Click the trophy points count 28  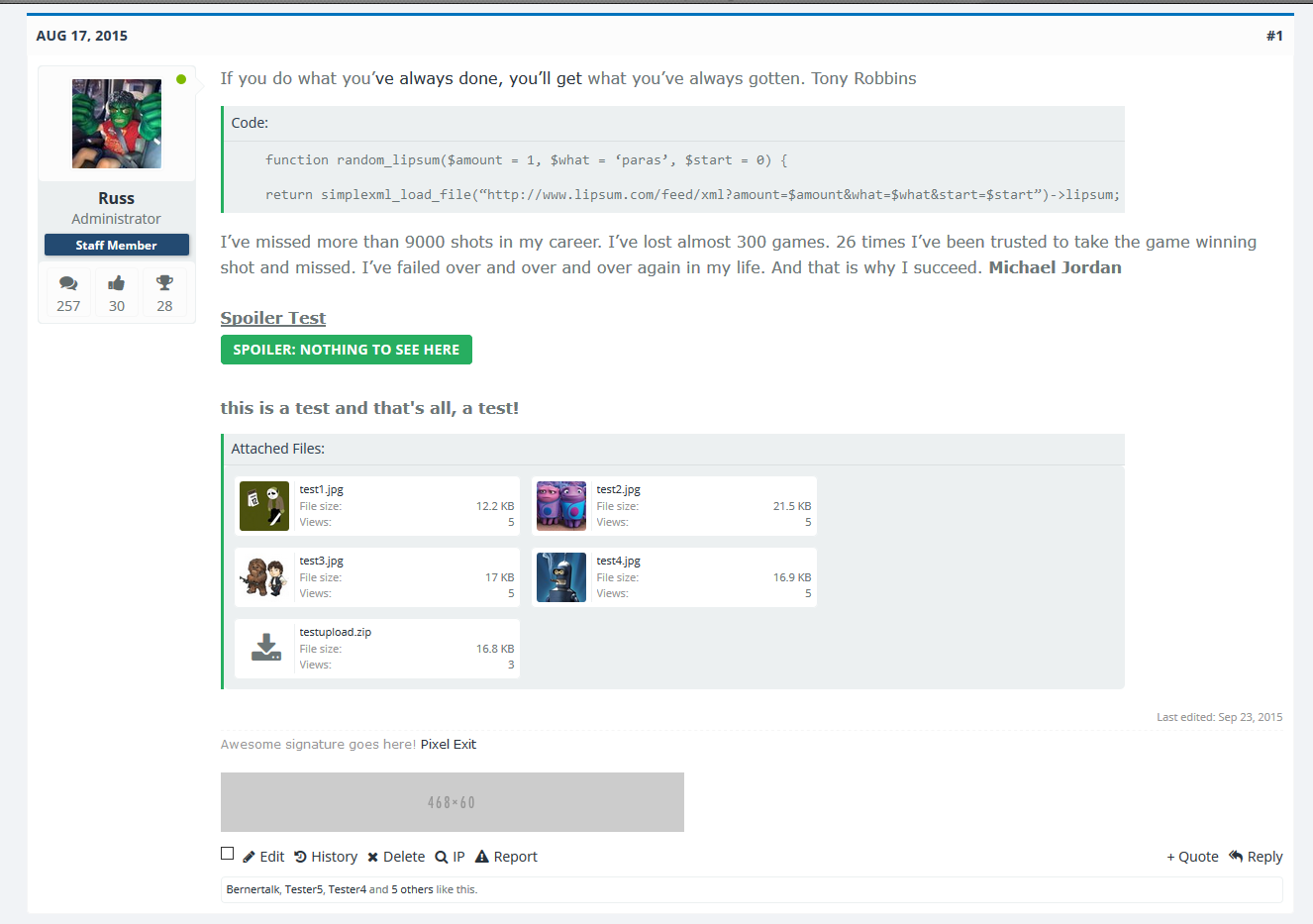click(x=164, y=306)
